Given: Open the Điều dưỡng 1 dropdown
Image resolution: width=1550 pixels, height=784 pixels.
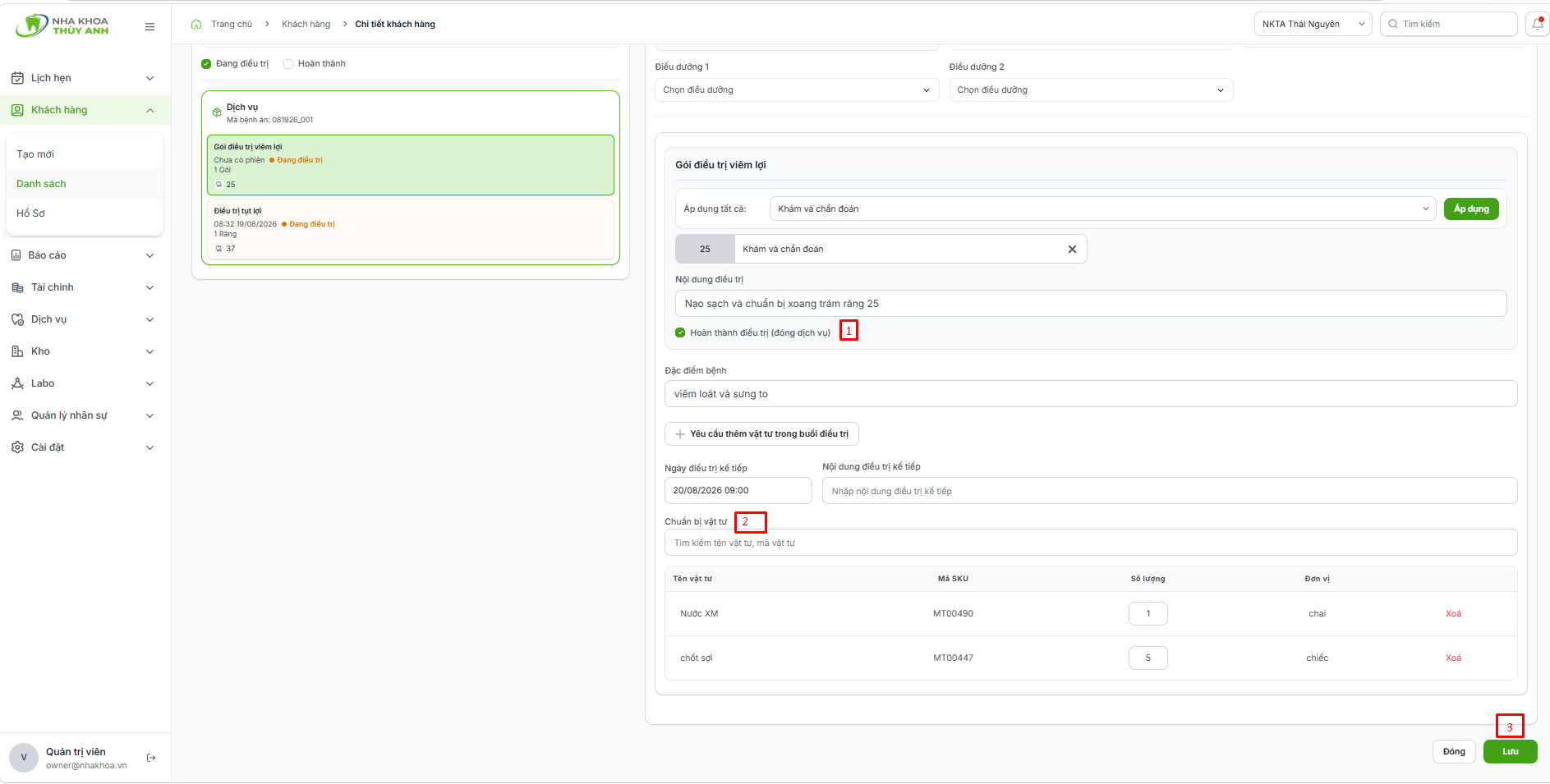Looking at the screenshot, I should tap(797, 89).
